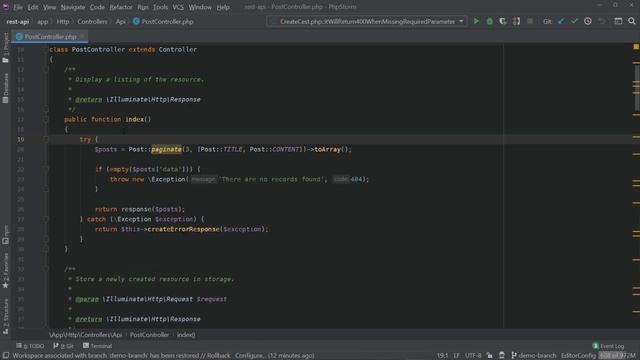
Task: Update project from Git (blue arrow)
Action: [x=561, y=21]
